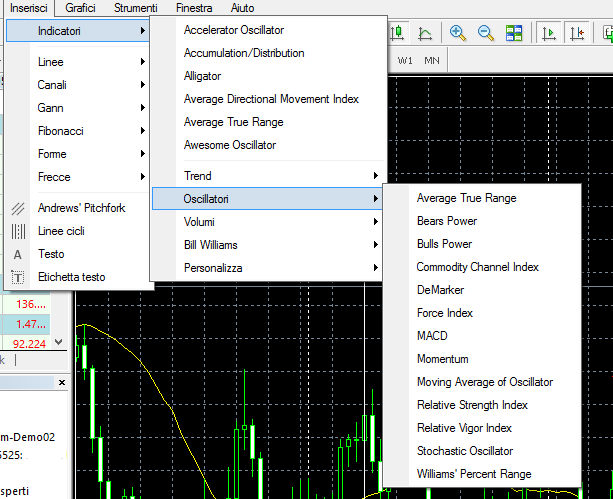Insert Average True Range from Indicatori list

click(x=233, y=122)
